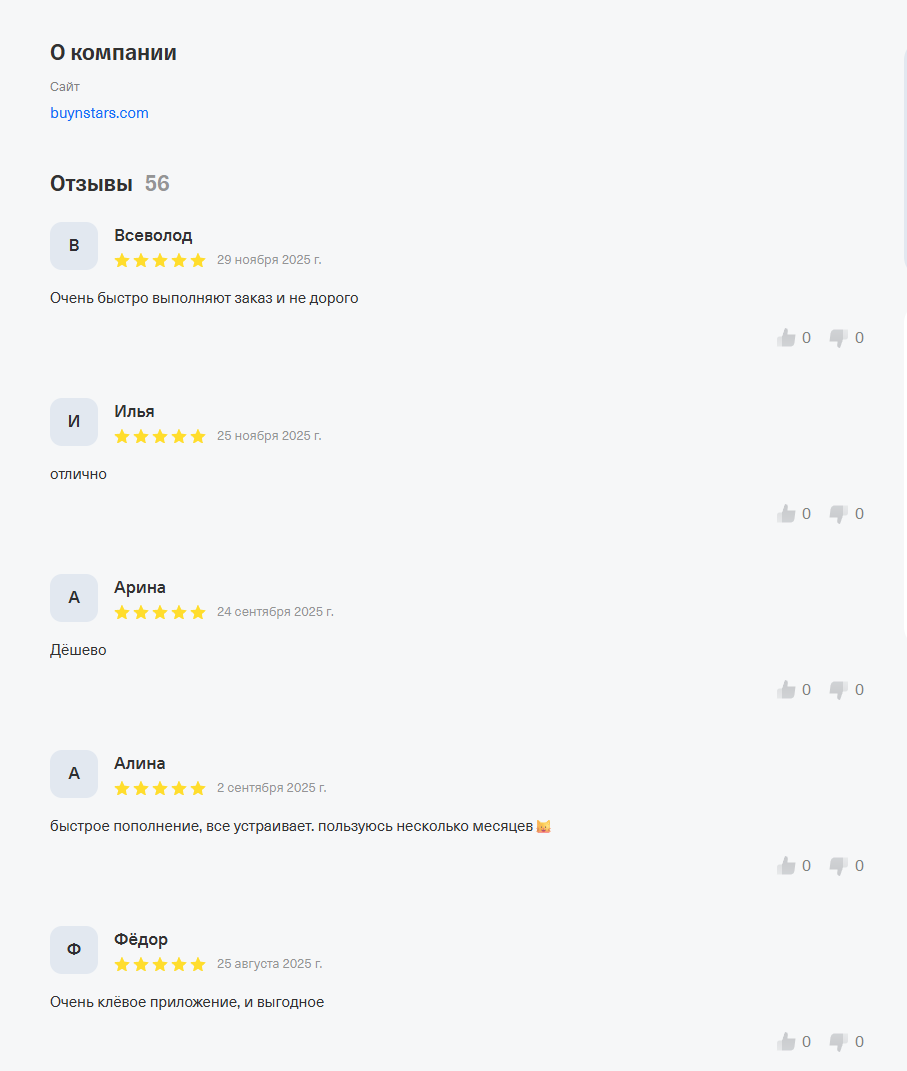Dislike Фёдор's review

point(839,1042)
